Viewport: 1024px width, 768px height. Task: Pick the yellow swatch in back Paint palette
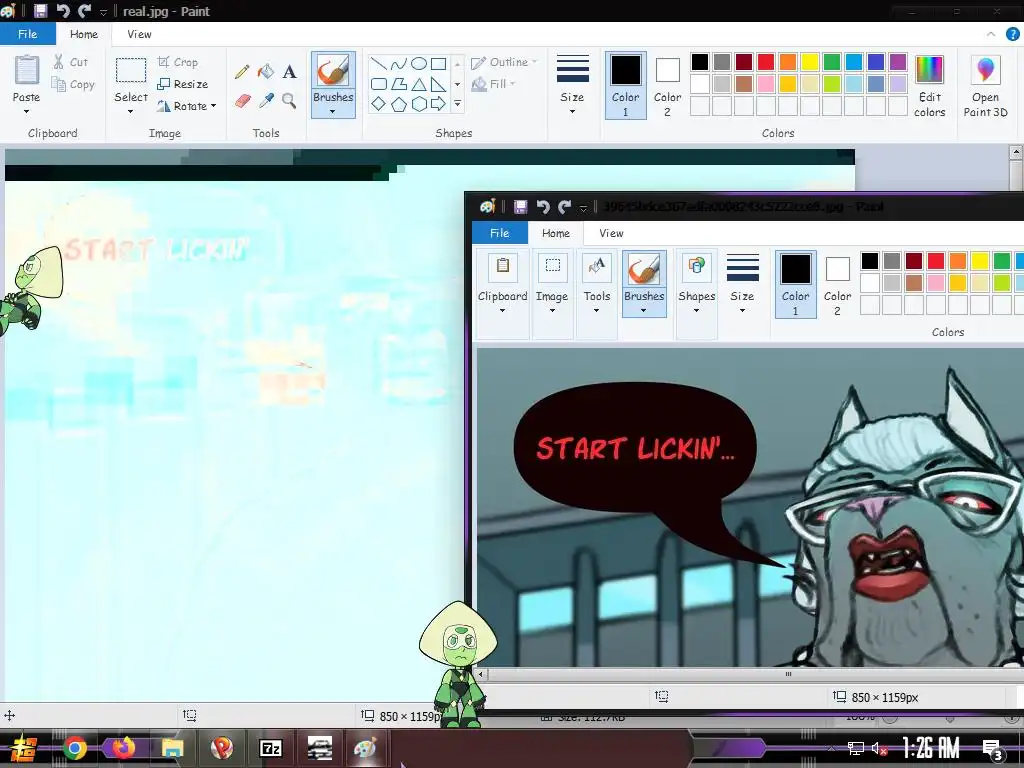(x=810, y=62)
